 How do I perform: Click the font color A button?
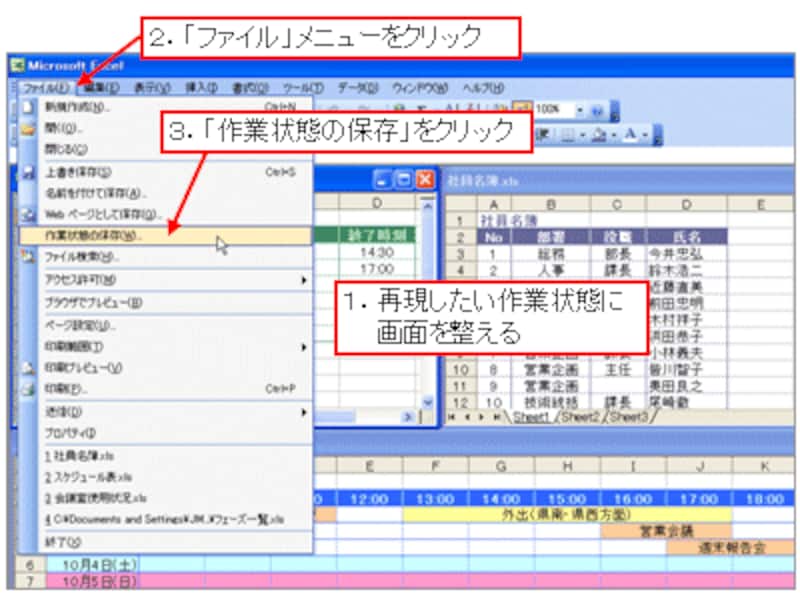(x=631, y=135)
